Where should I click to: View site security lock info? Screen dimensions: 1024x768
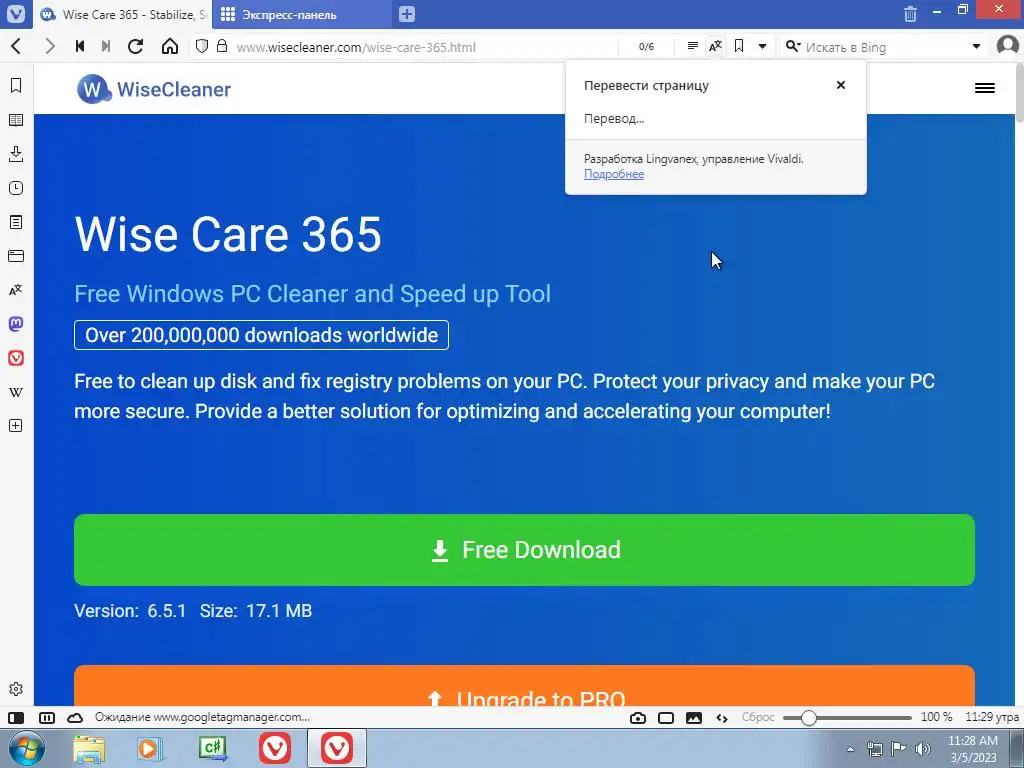222,46
